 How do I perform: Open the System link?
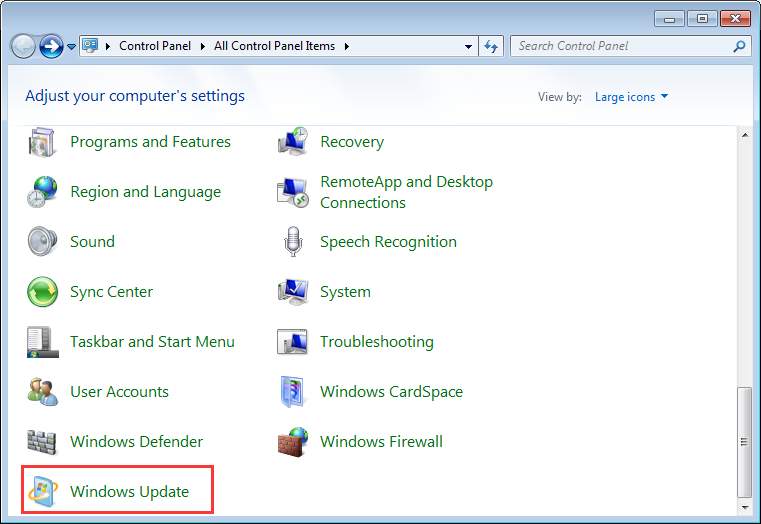(x=346, y=292)
